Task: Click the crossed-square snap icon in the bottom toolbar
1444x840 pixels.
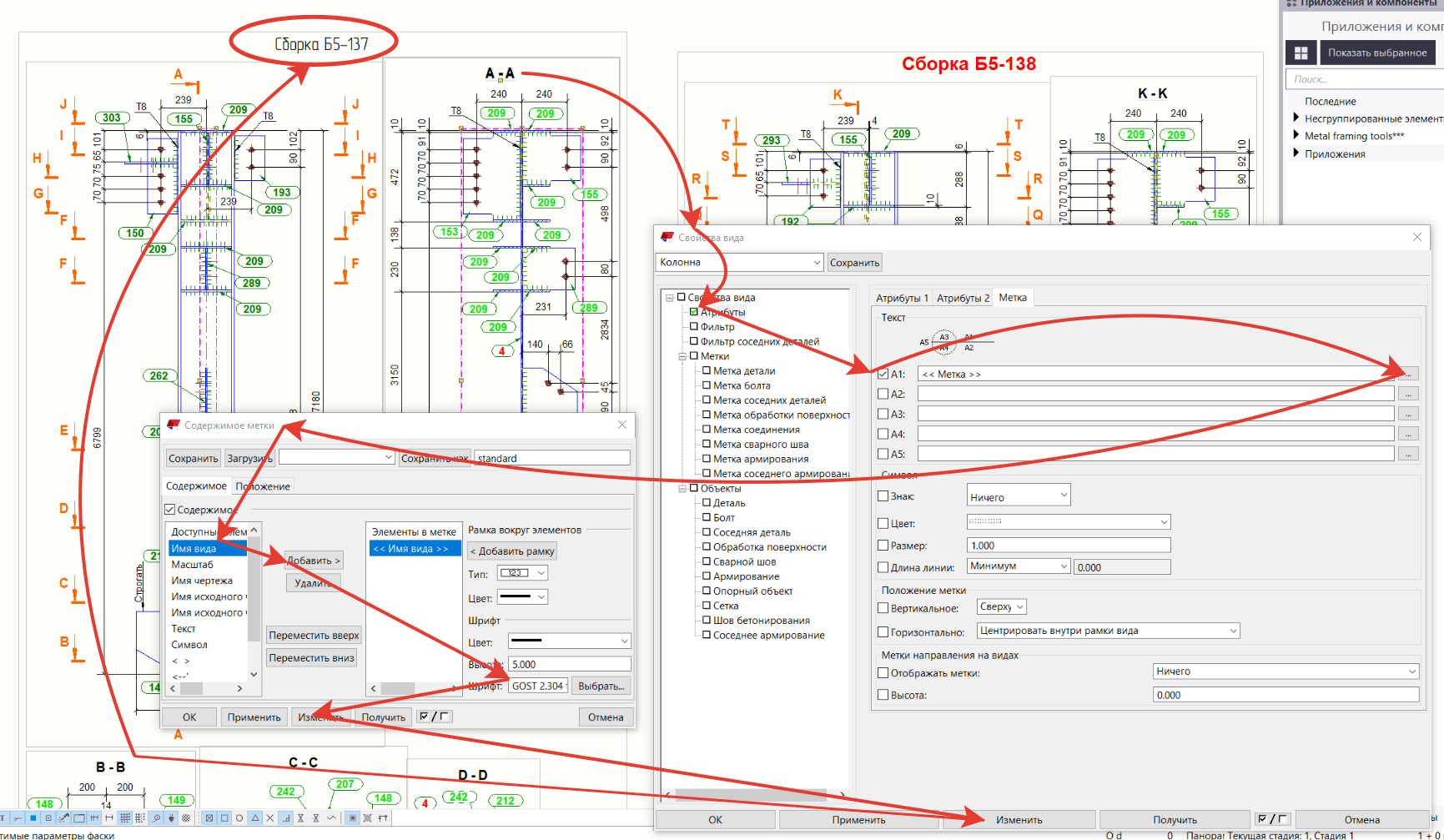Action: (x=209, y=818)
